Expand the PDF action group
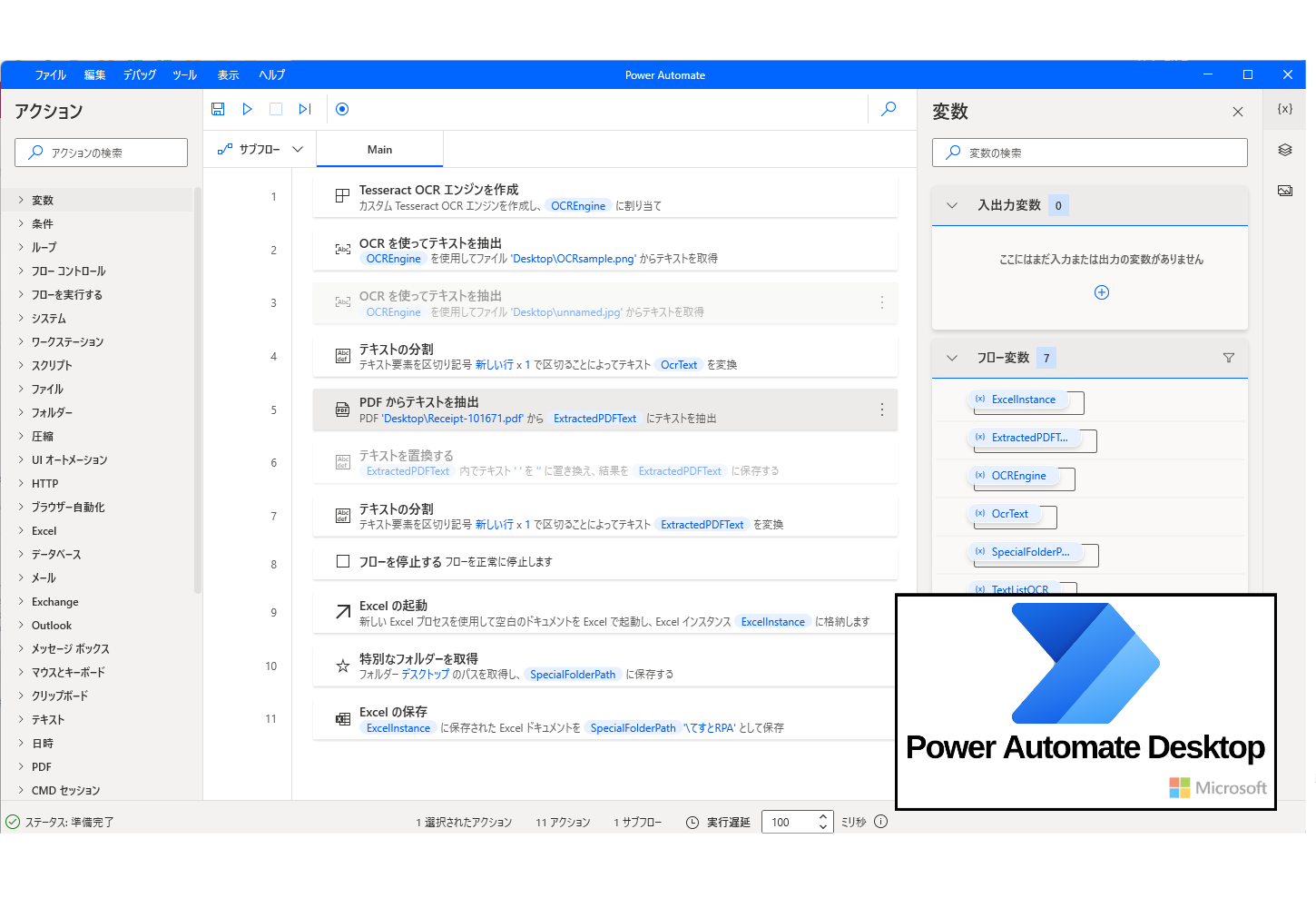The height and width of the screenshot is (908, 1316). pos(22,766)
